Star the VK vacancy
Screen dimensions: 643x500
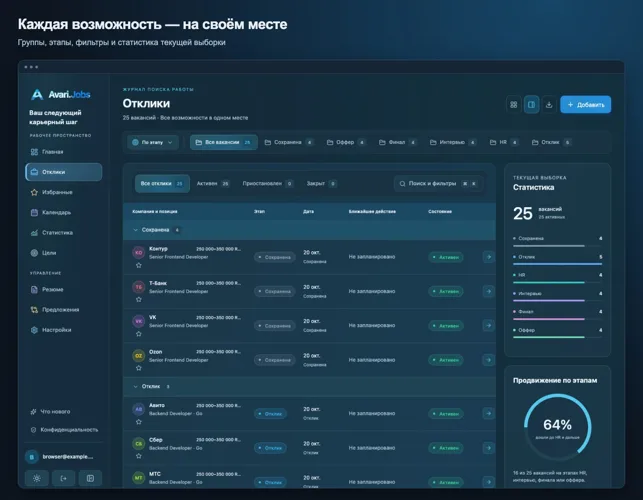coord(139,333)
